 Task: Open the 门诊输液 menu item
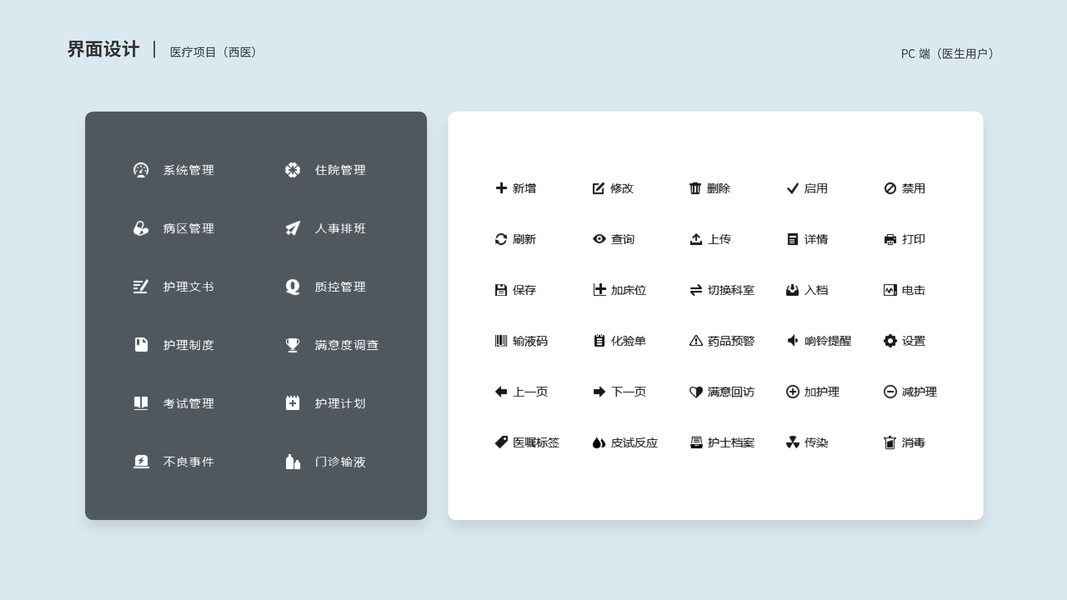(x=325, y=462)
